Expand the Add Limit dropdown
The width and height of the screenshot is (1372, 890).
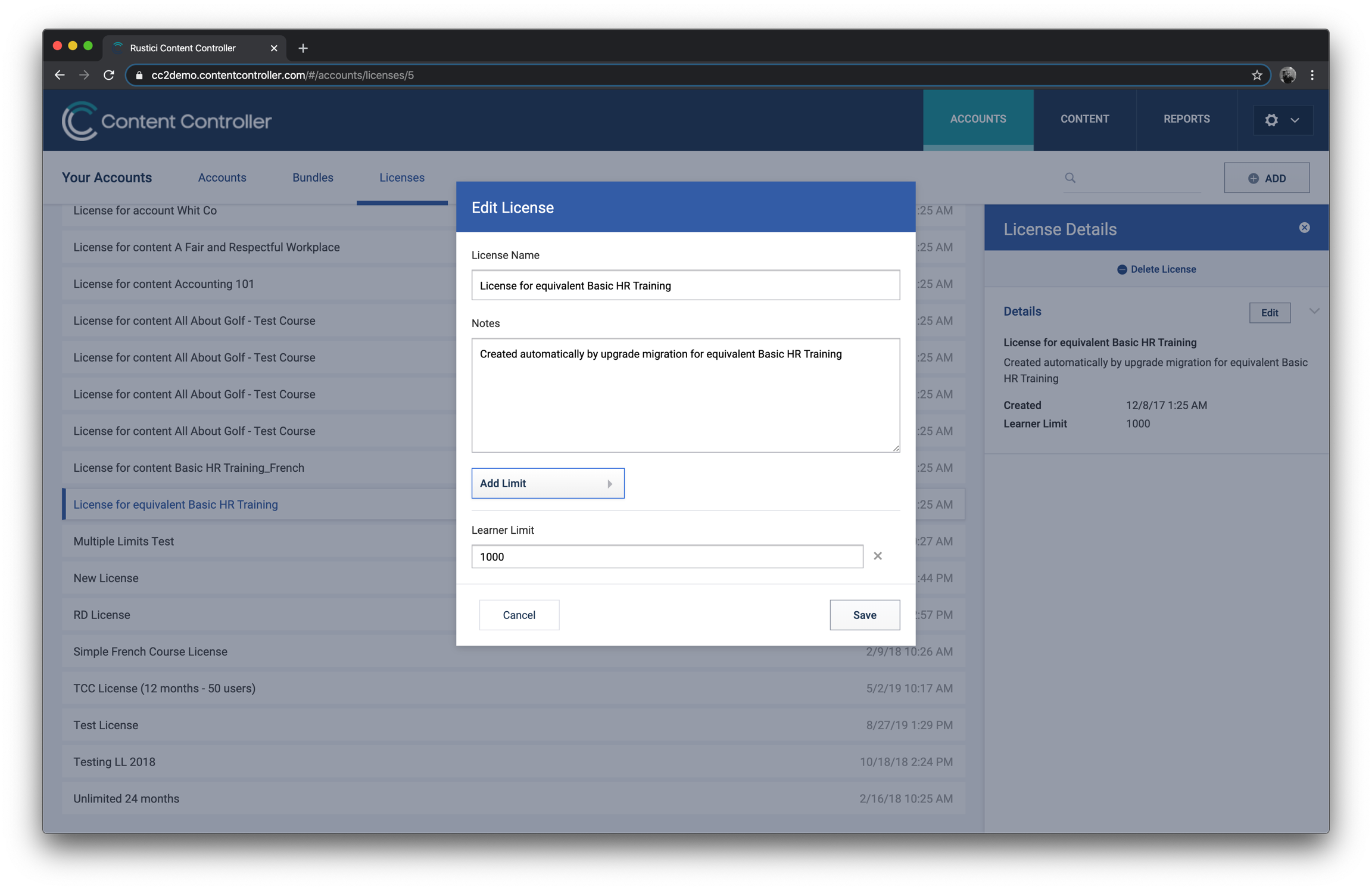(x=548, y=483)
